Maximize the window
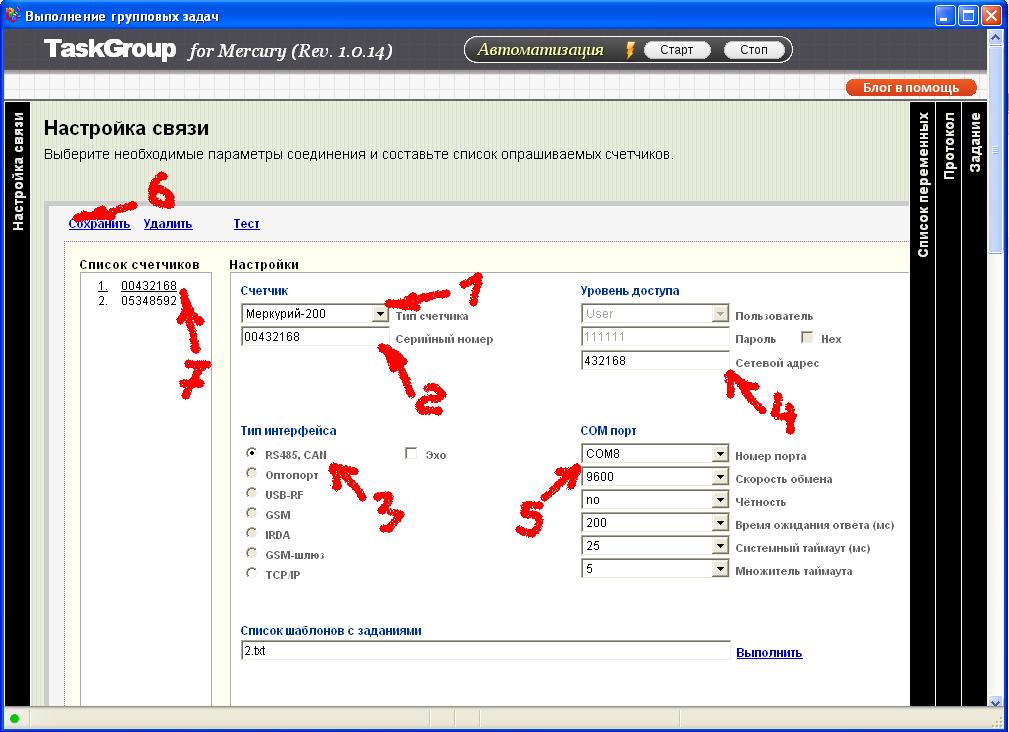The height and width of the screenshot is (732, 1009). (968, 15)
